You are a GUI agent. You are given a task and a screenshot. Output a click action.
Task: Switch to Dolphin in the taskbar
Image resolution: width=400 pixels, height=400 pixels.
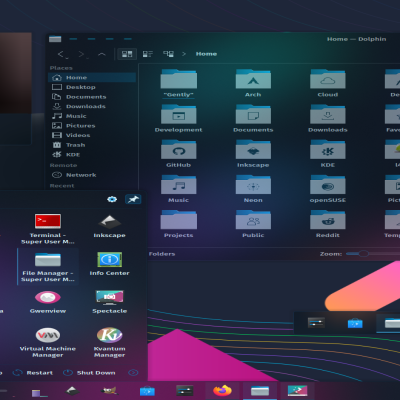coord(260,391)
